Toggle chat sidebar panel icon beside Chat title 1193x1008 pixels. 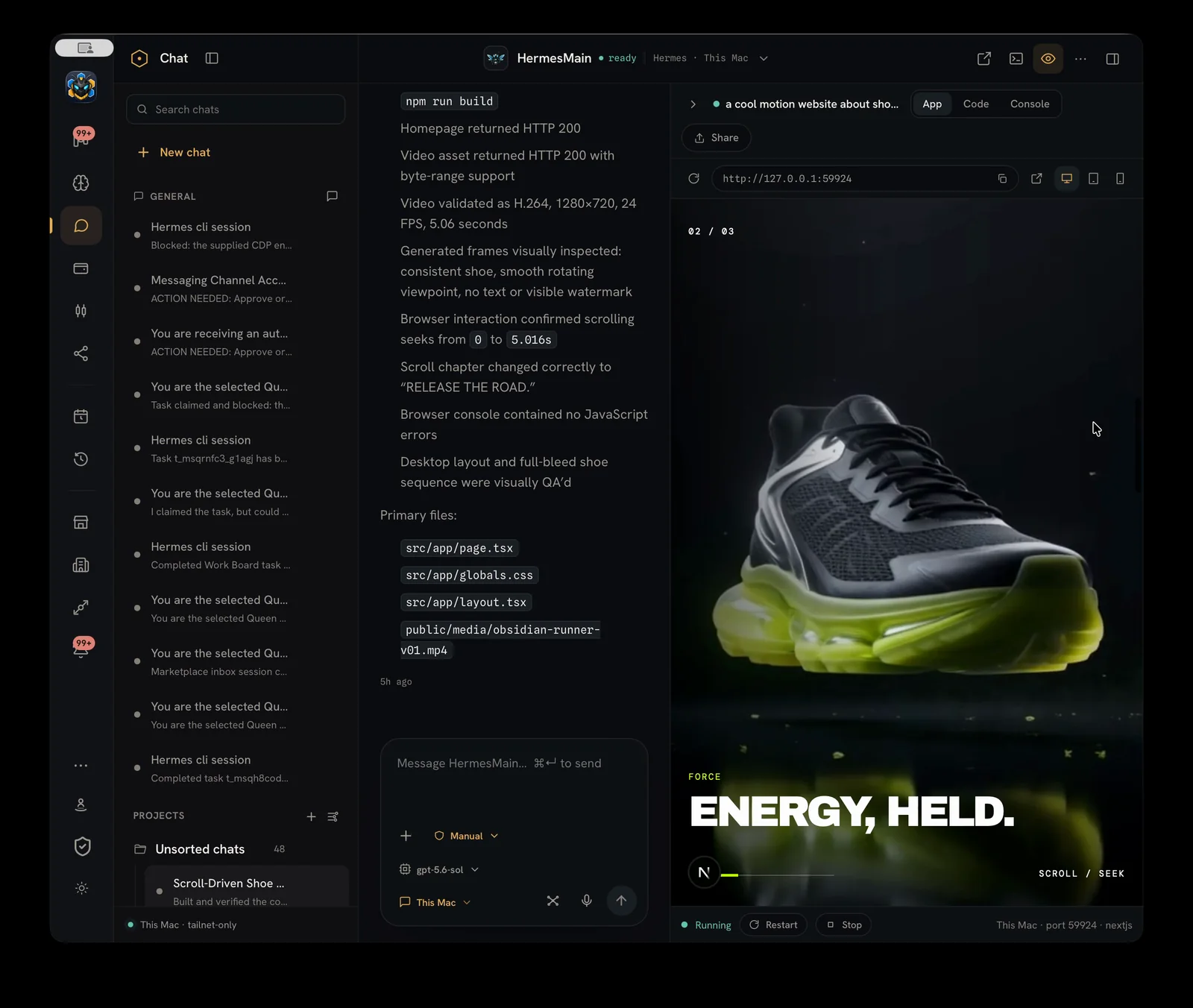(212, 58)
